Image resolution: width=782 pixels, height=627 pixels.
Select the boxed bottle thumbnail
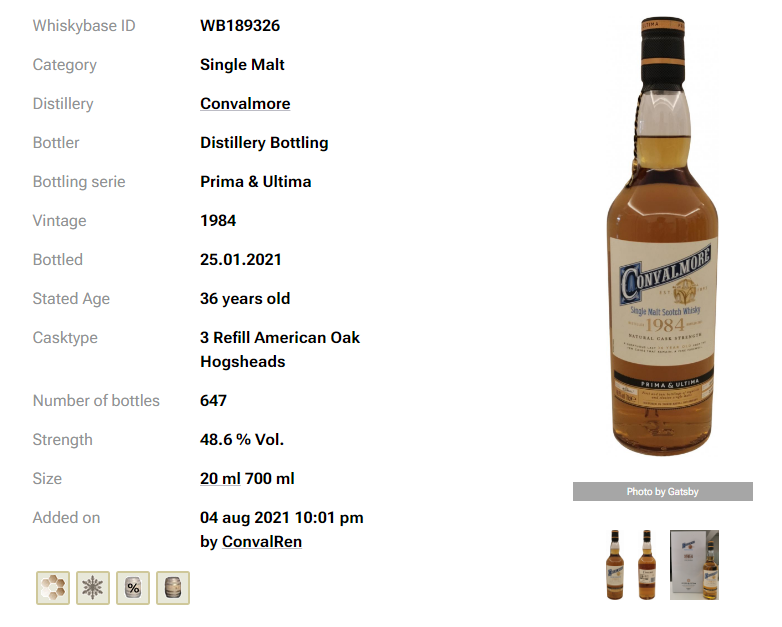pos(694,565)
